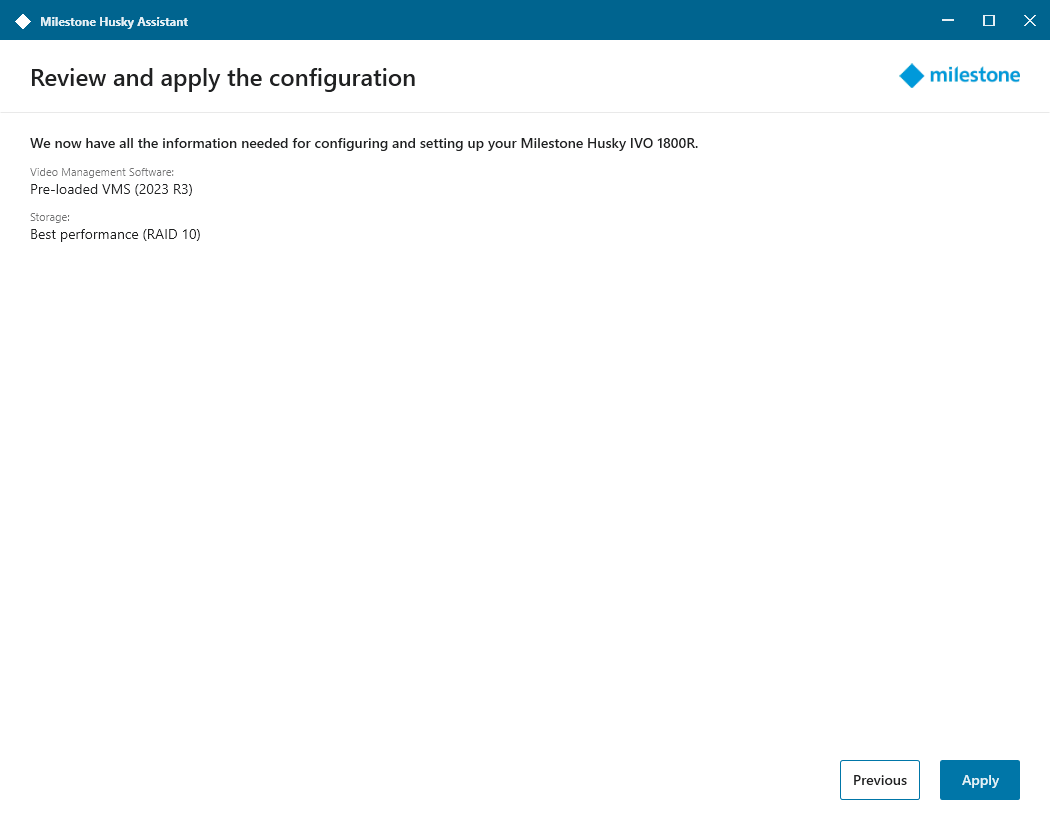Click the 'Review and apply the configuration' heading
The image size is (1050, 830).
(223, 78)
